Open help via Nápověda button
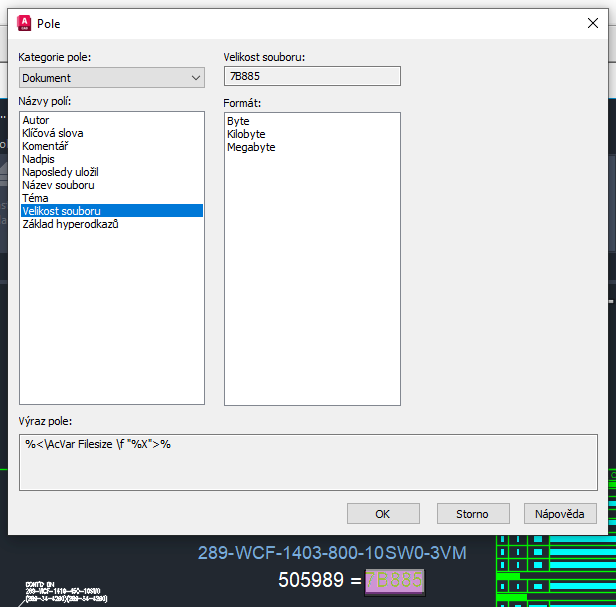Screen dimensions: 616x607 560,514
